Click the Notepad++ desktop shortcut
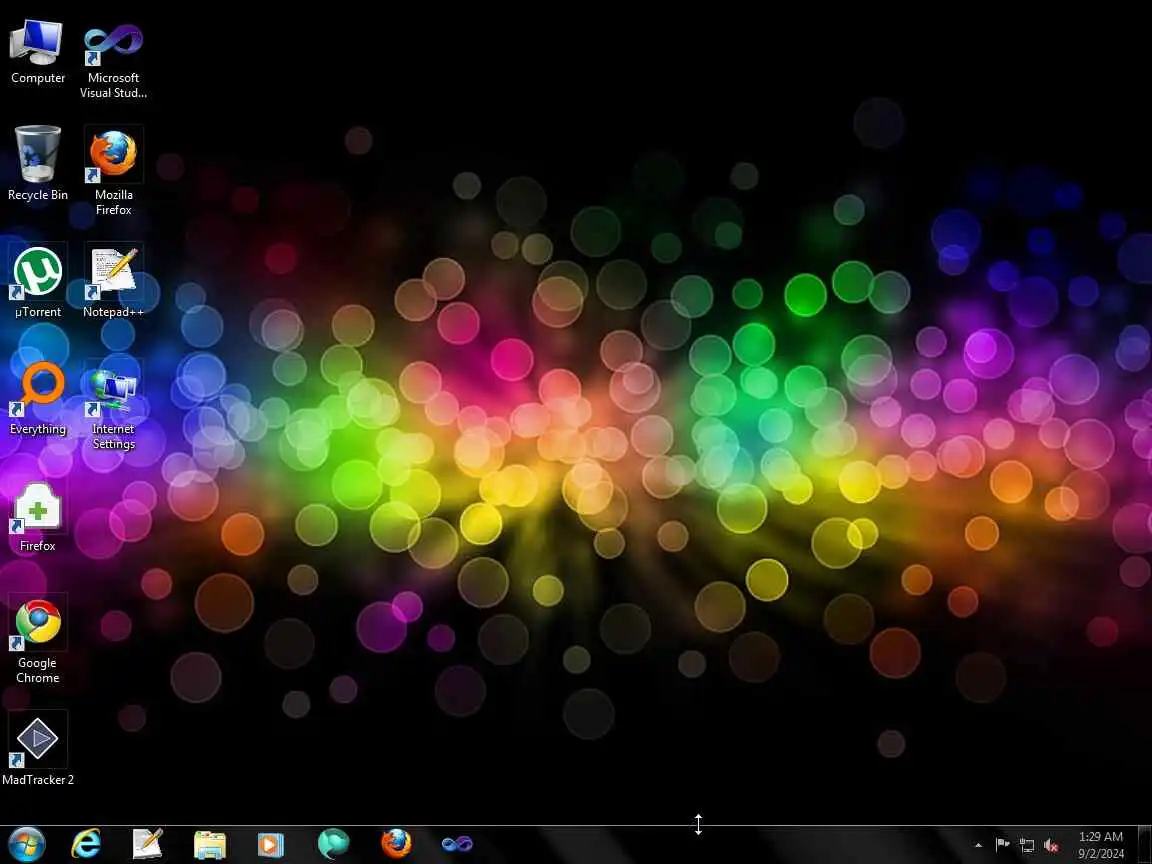Image resolution: width=1152 pixels, height=864 pixels. [113, 281]
